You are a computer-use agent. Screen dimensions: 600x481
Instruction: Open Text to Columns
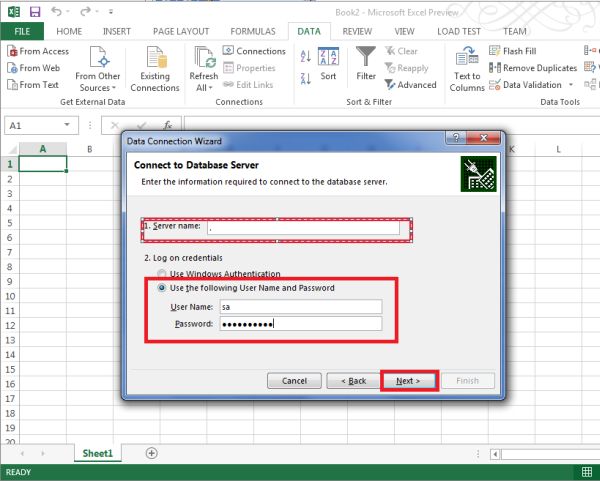pos(467,69)
